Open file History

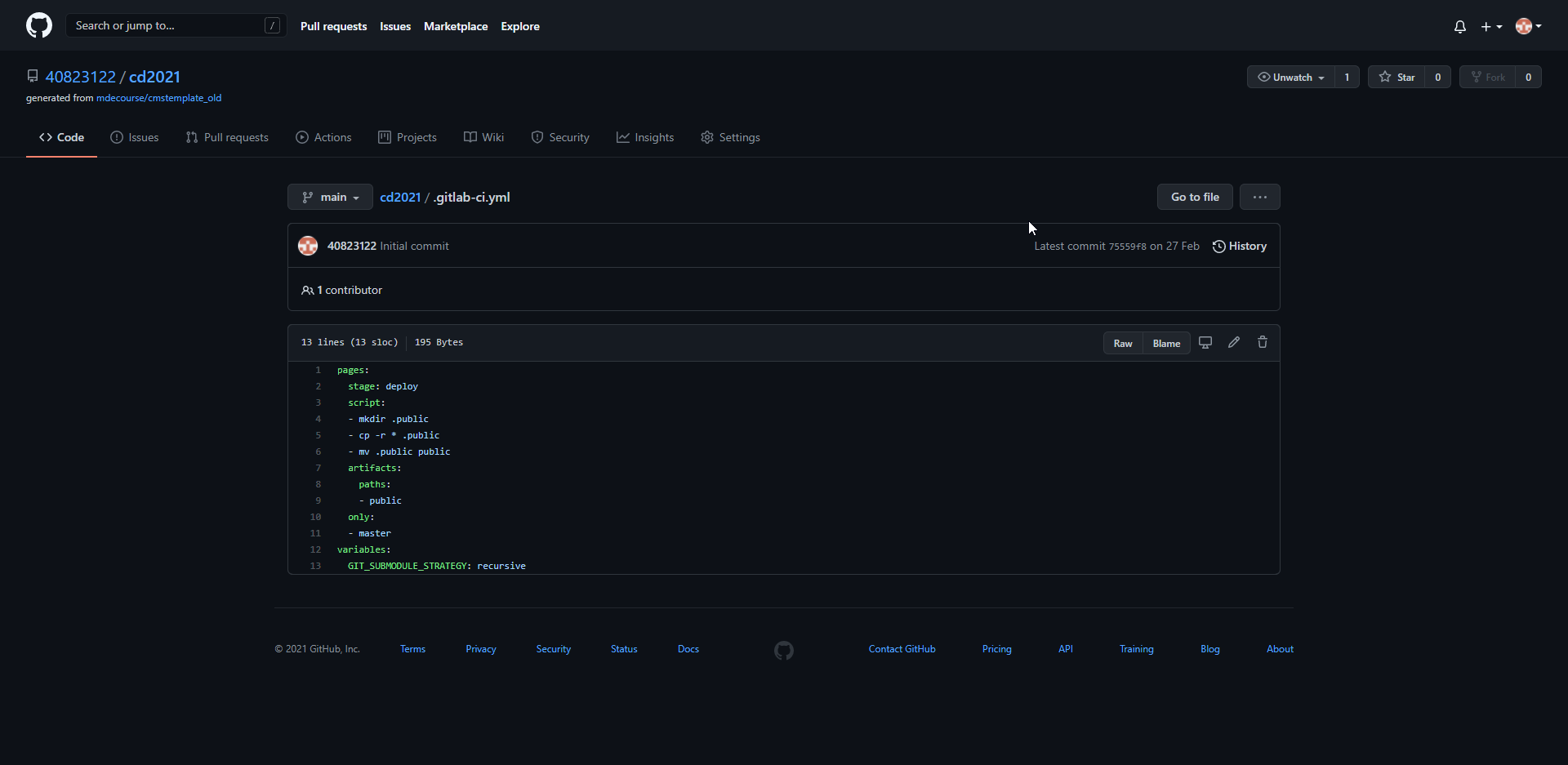point(1240,246)
